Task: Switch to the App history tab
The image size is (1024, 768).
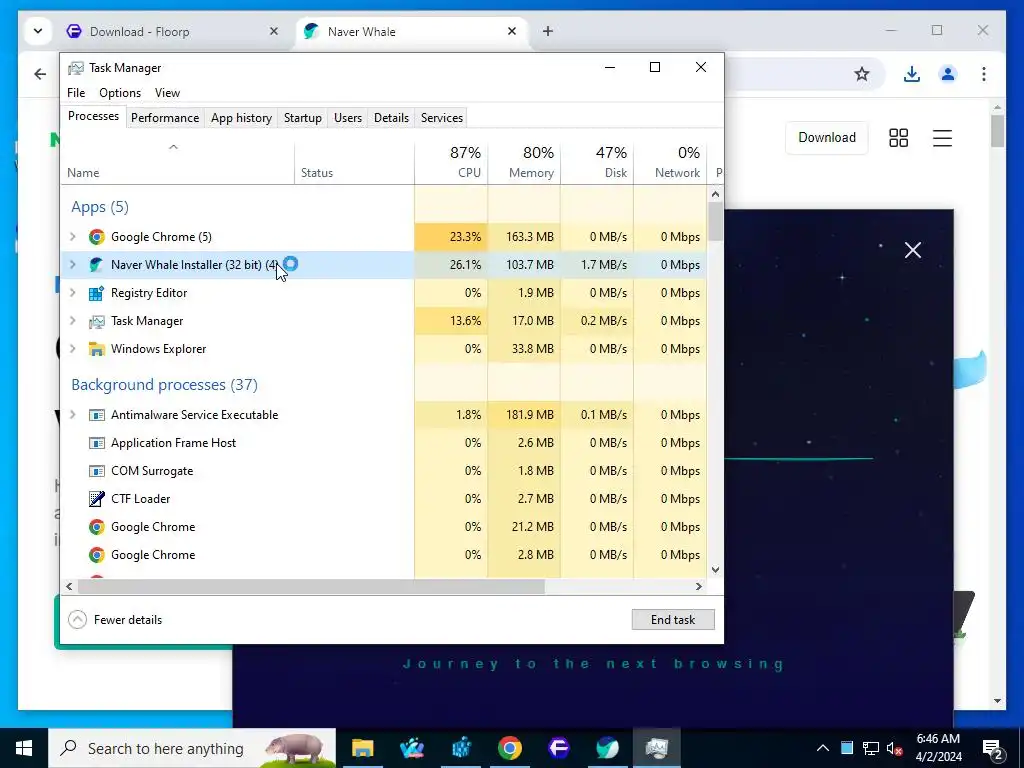Action: pos(241,118)
